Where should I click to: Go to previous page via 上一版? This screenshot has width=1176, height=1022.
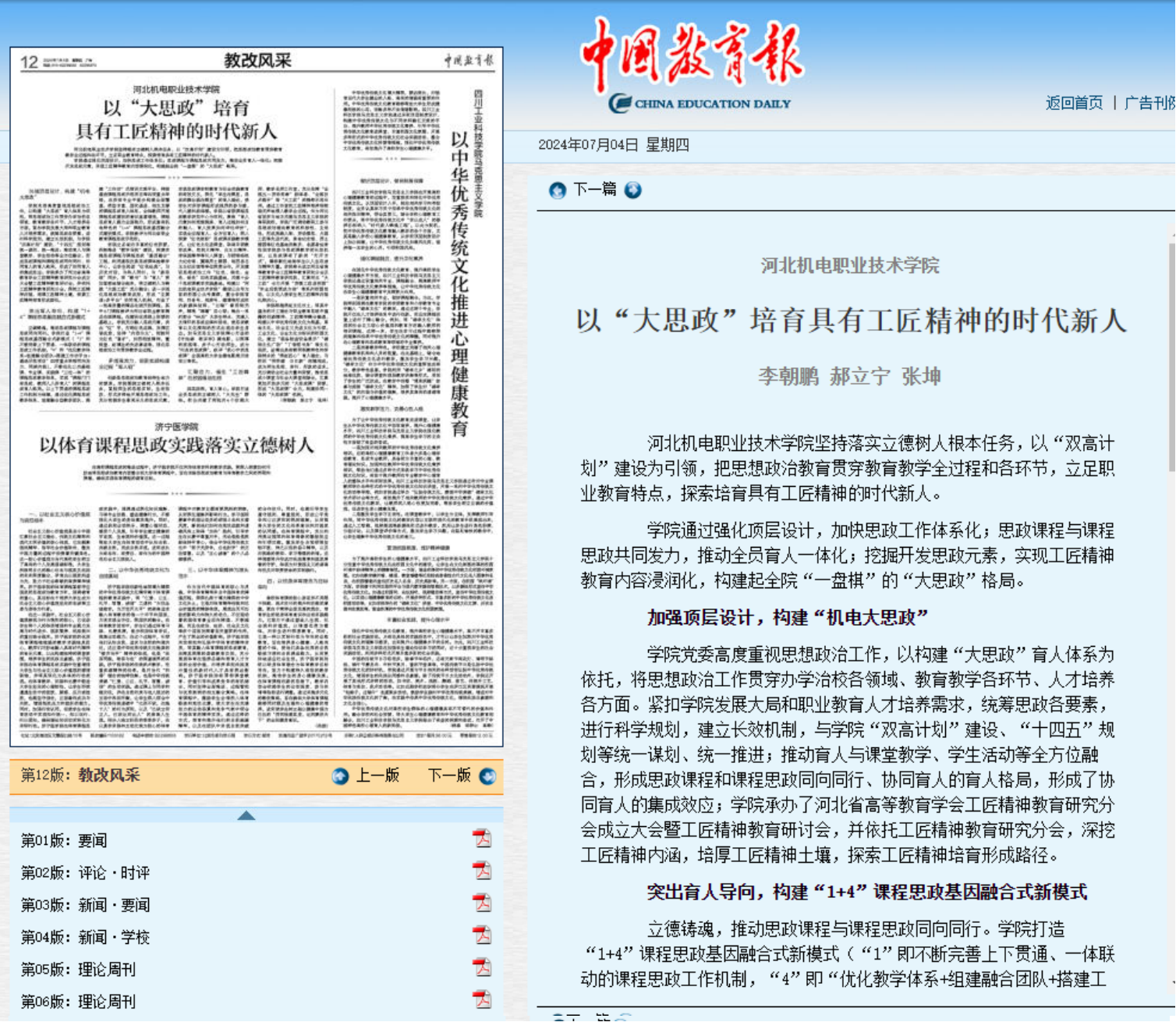377,775
